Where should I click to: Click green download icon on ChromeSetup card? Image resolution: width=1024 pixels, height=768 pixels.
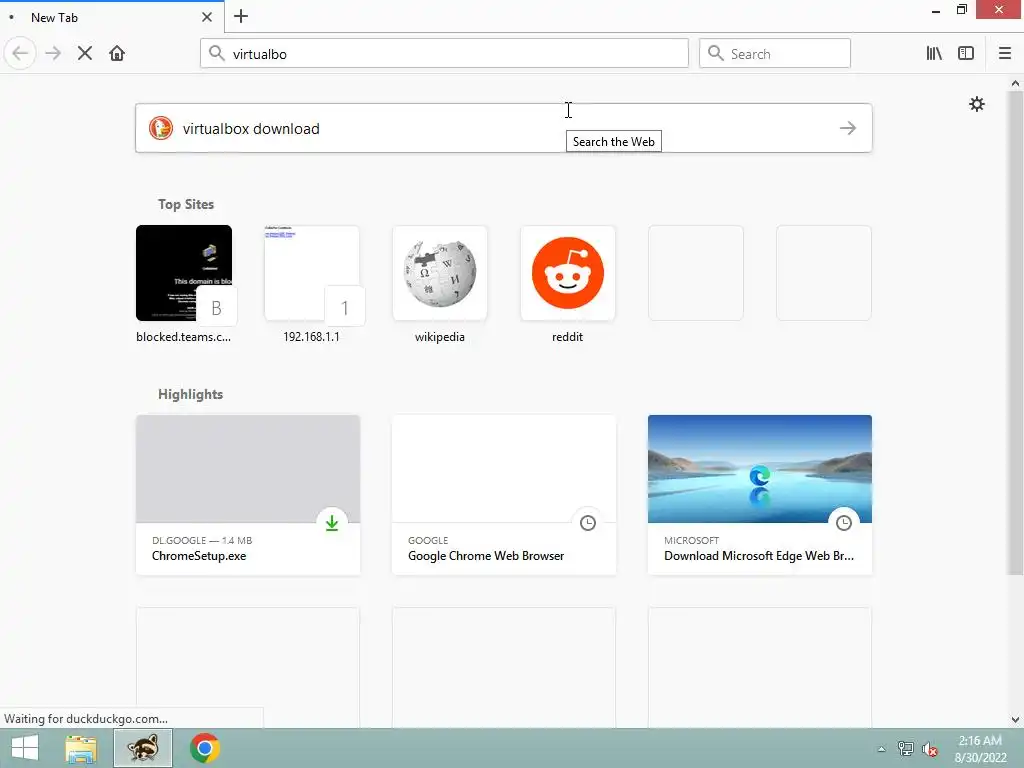332,522
